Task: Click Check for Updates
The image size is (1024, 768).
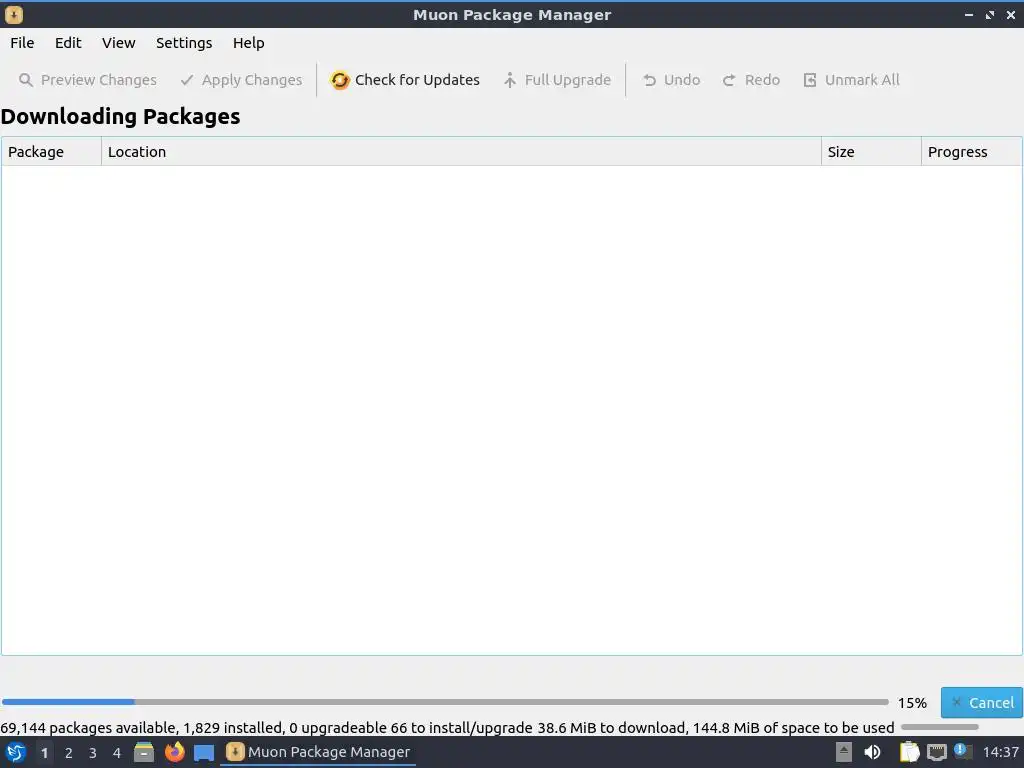Action: [404, 80]
